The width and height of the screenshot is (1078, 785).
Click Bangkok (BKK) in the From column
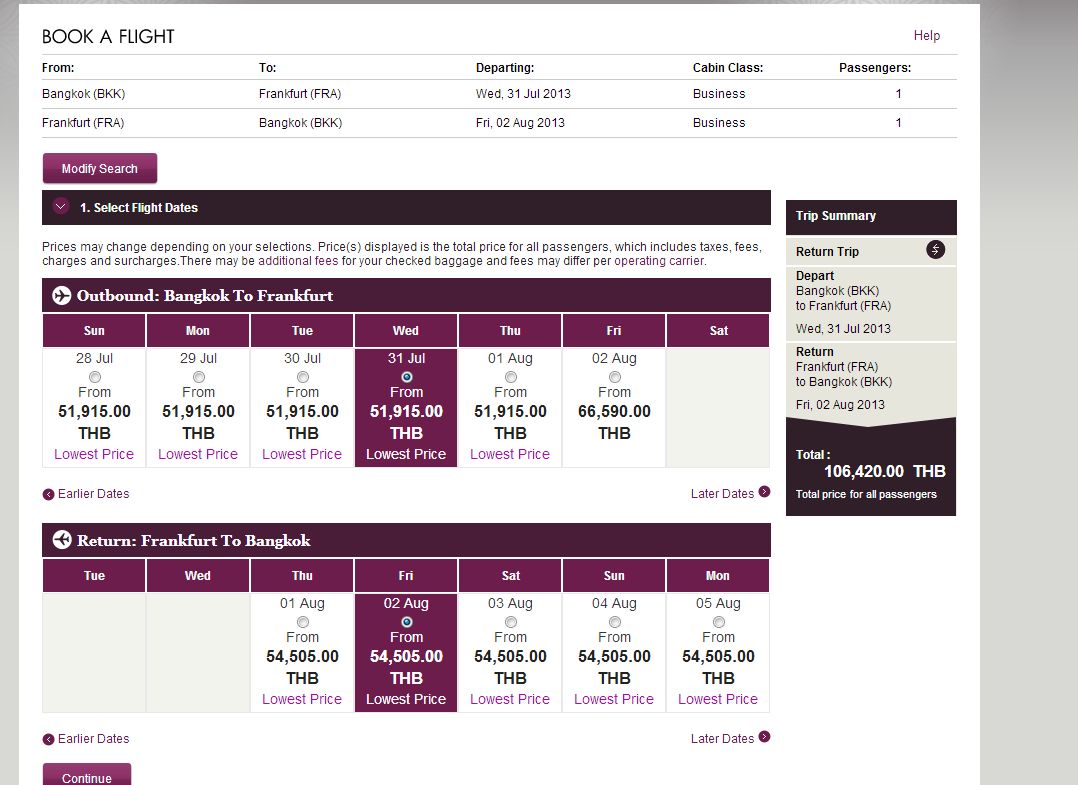tap(83, 94)
